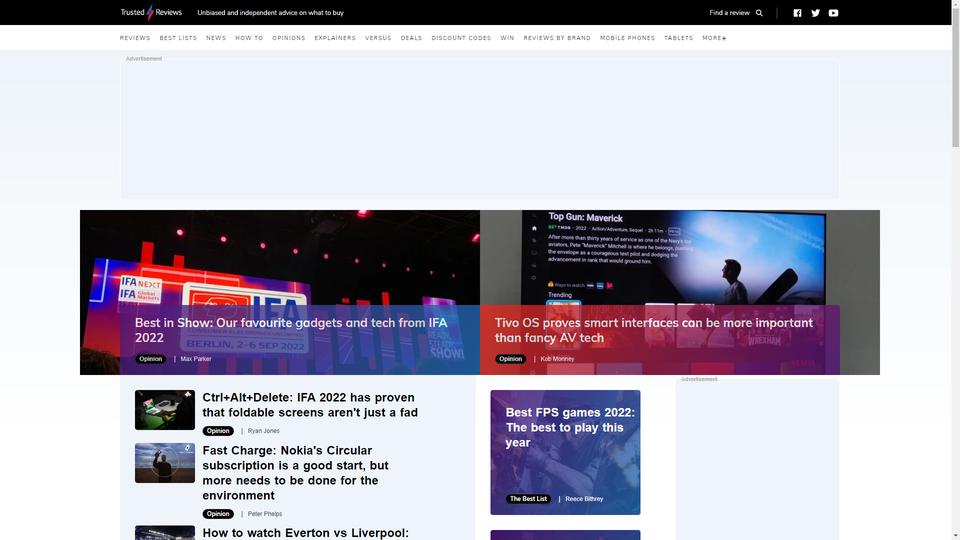Image resolution: width=960 pixels, height=540 pixels.
Task: Open the How To section
Action: tap(249, 38)
